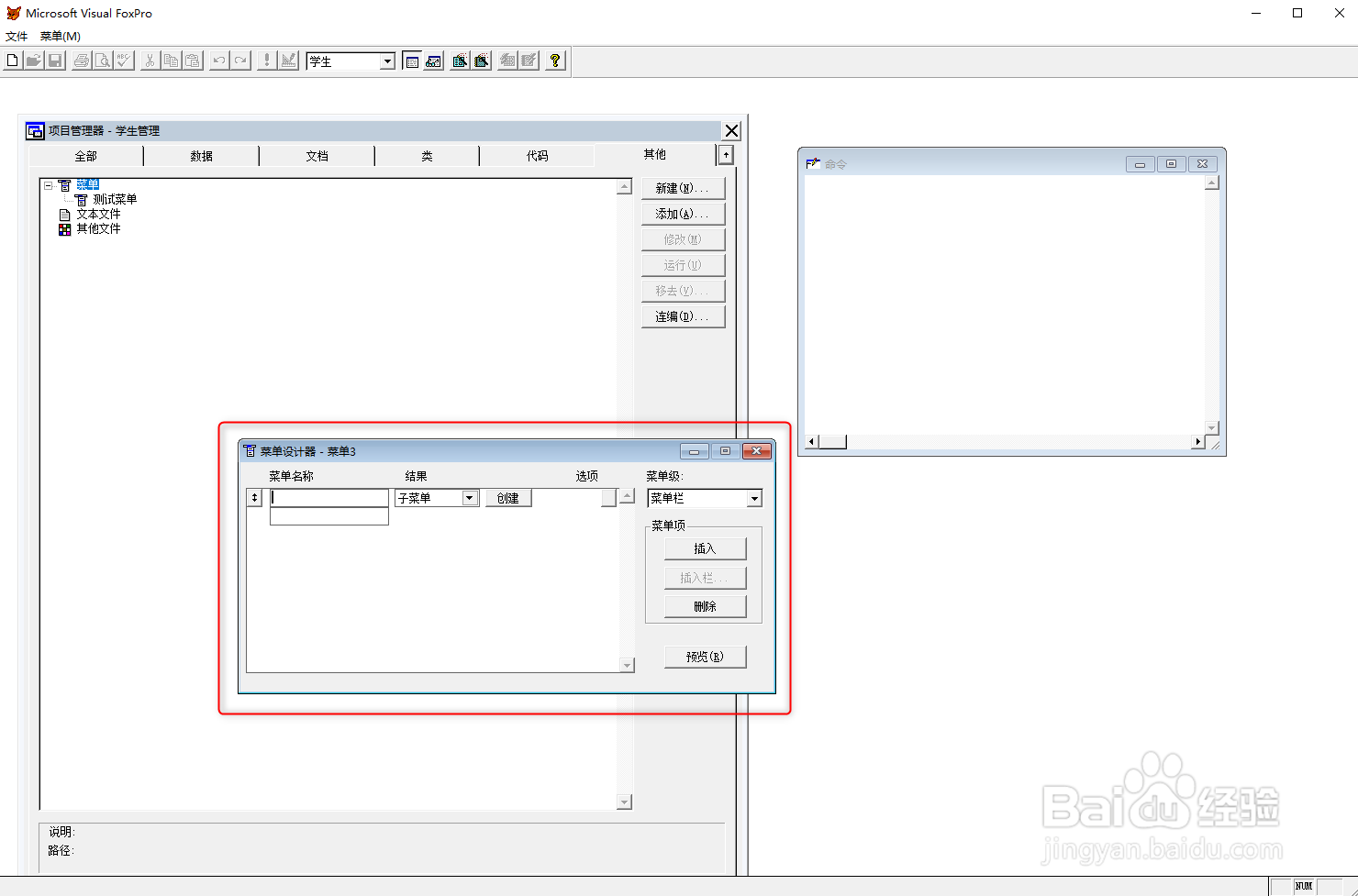Click the Data Session Window toolbar icon
1358x896 pixels.
[433, 61]
